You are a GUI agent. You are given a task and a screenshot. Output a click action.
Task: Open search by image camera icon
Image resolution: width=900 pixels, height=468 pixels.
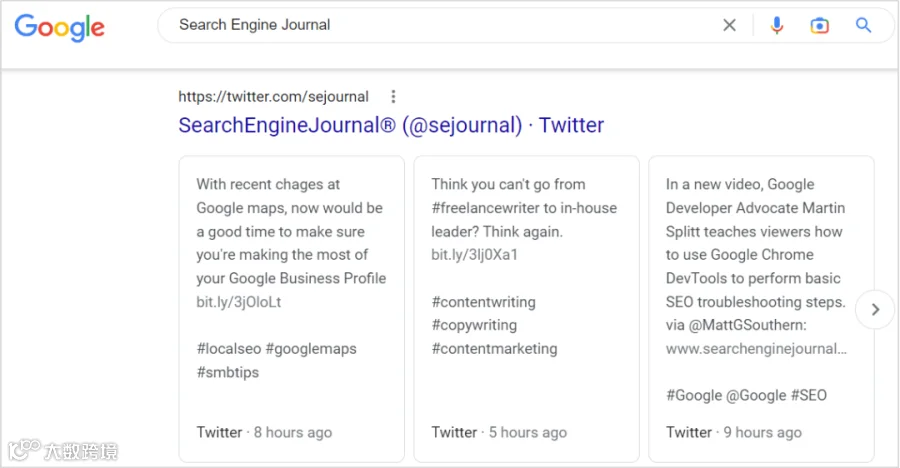tap(820, 26)
